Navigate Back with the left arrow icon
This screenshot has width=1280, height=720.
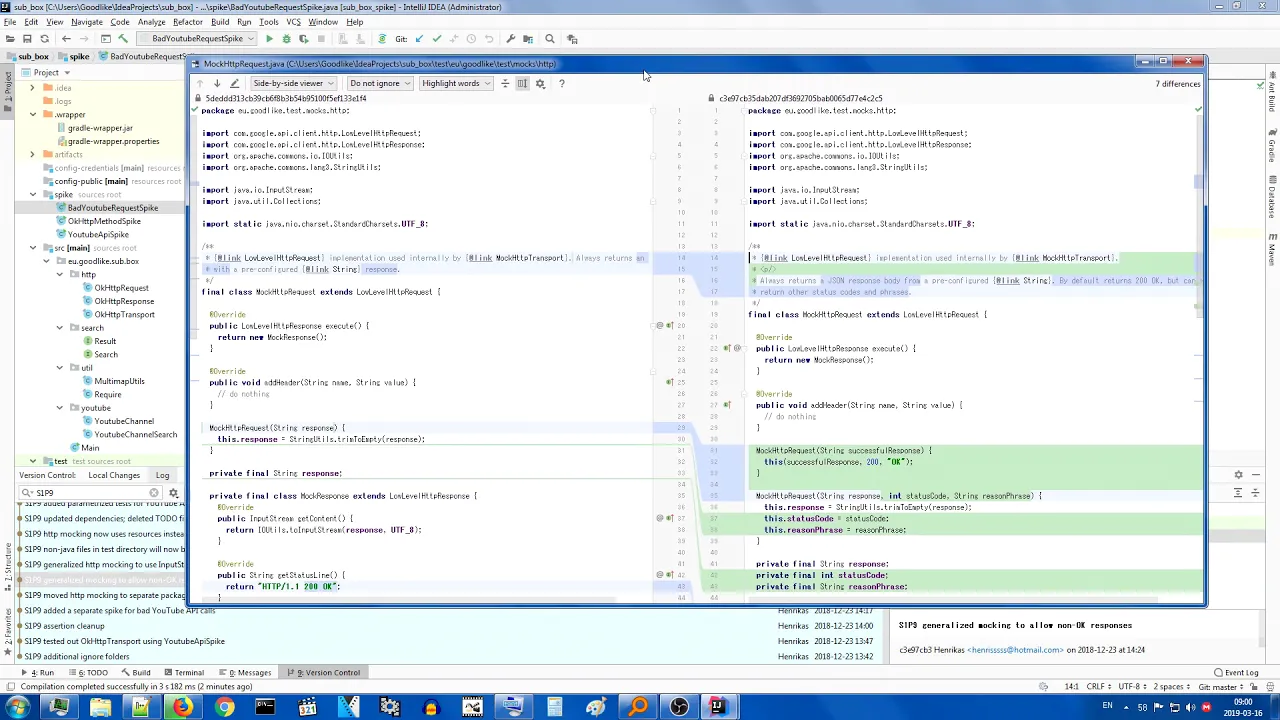point(66,39)
